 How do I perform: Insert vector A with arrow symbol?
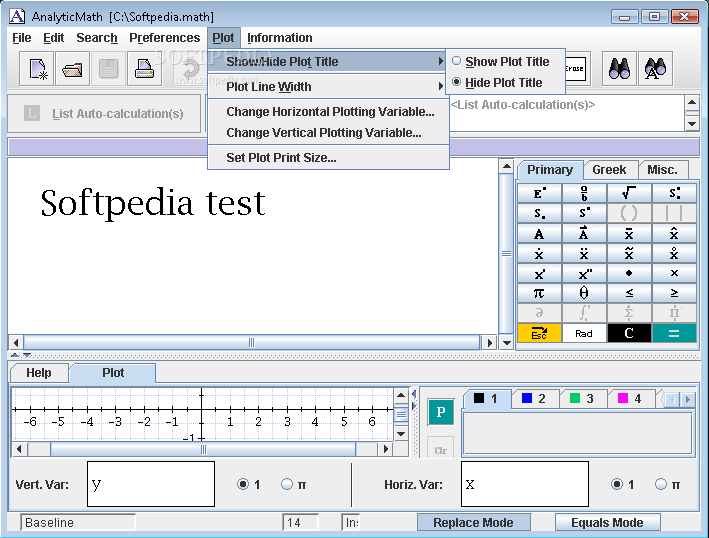tap(584, 233)
